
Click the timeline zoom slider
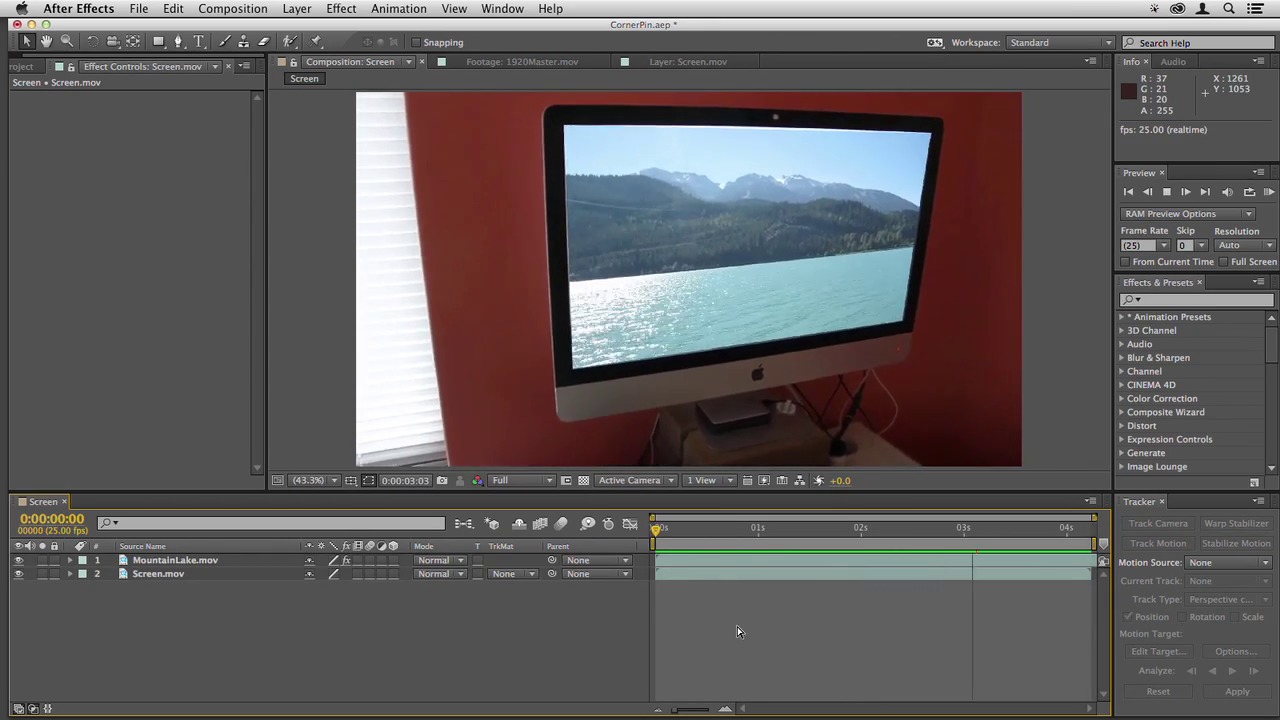click(690, 710)
